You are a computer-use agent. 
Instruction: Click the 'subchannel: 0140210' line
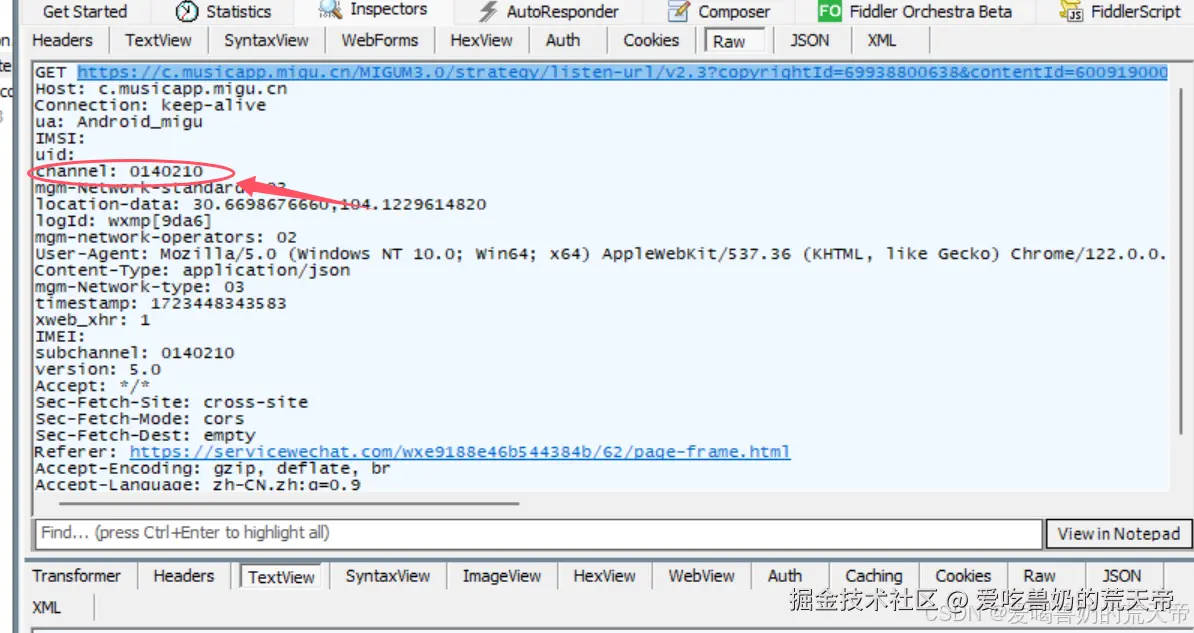tap(135, 353)
